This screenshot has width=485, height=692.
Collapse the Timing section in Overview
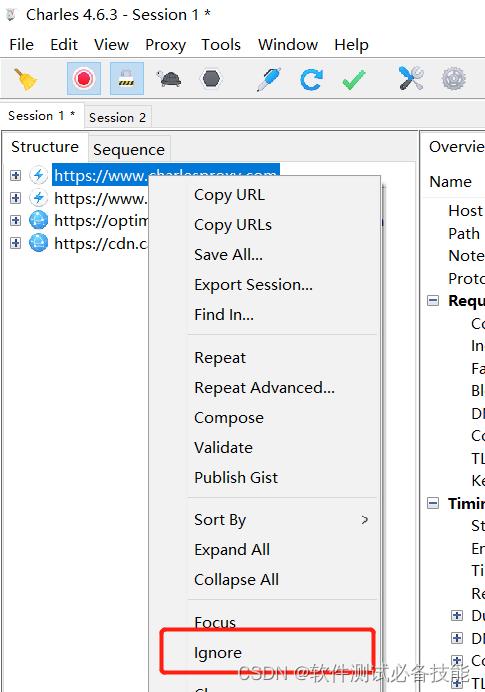[x=433, y=503]
